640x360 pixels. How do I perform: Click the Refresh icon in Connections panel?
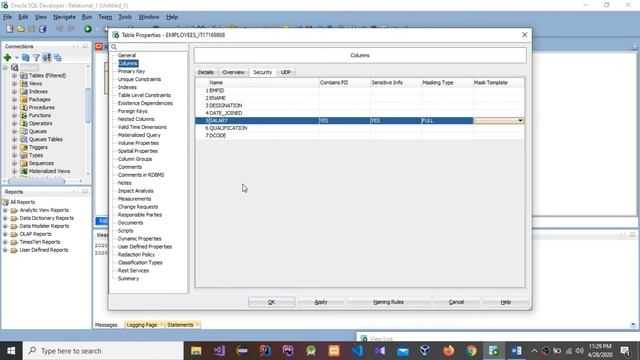pos(25,58)
